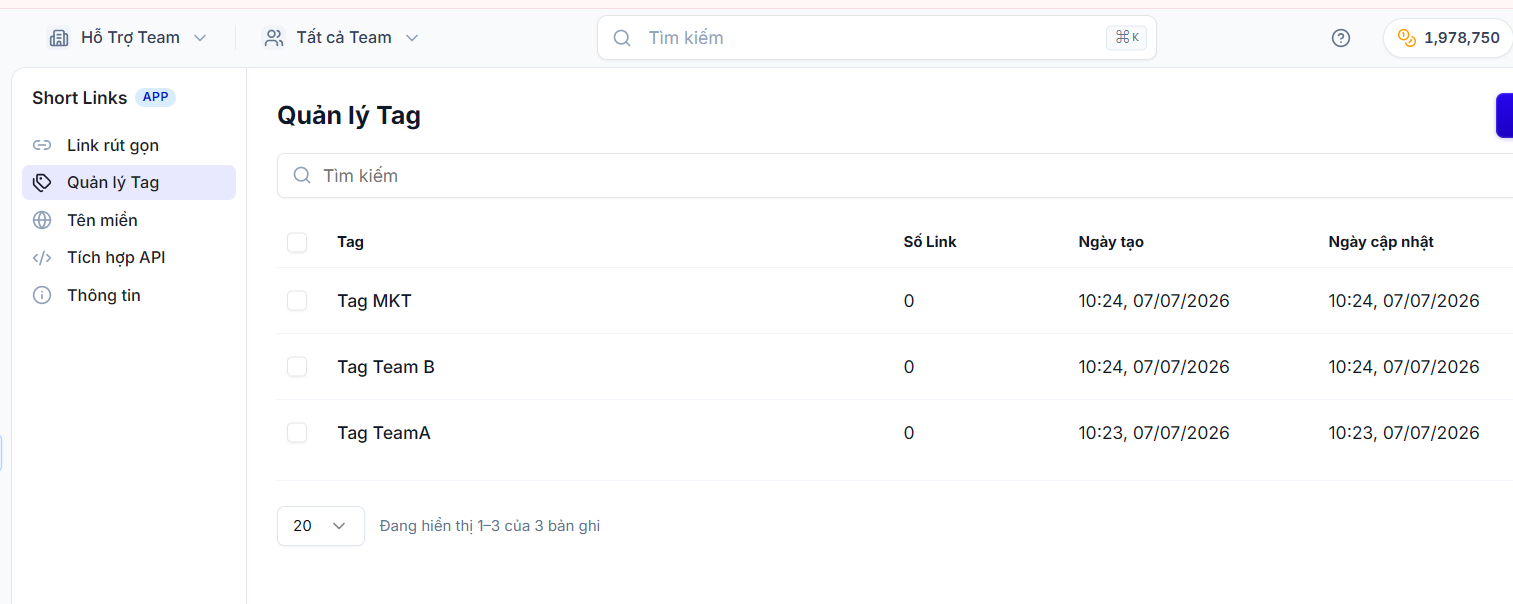The image size is (1513, 604).
Task: Click the coin credits icon
Action: 1407,38
